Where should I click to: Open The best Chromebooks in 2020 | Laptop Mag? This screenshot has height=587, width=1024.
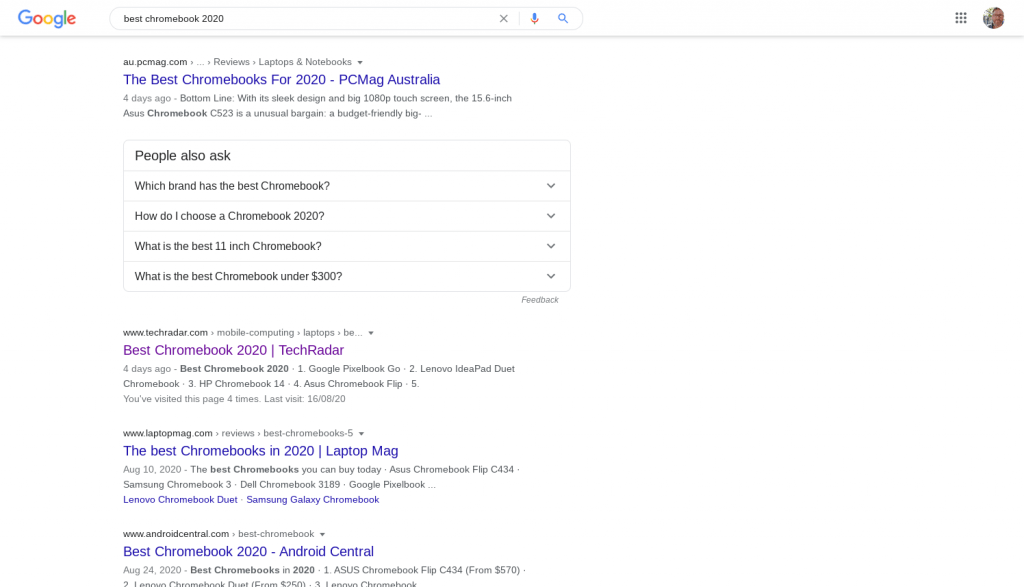pyautogui.click(x=261, y=451)
